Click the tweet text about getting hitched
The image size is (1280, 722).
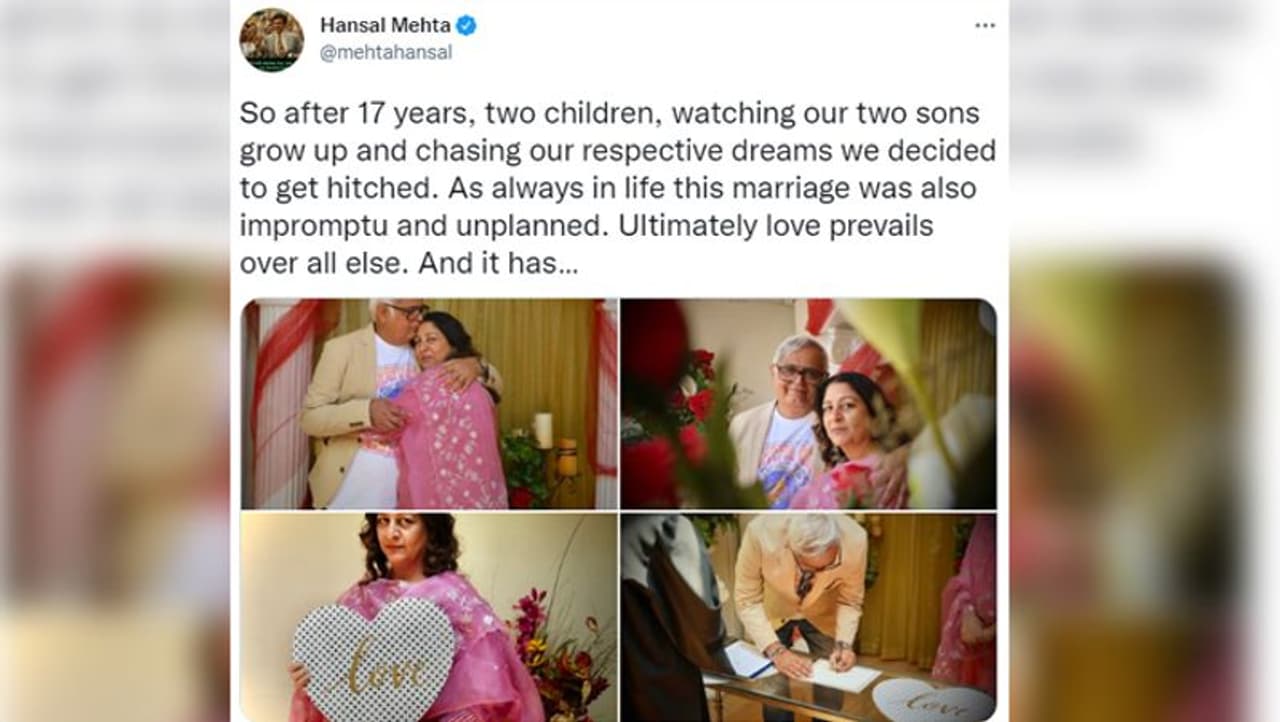(x=617, y=189)
